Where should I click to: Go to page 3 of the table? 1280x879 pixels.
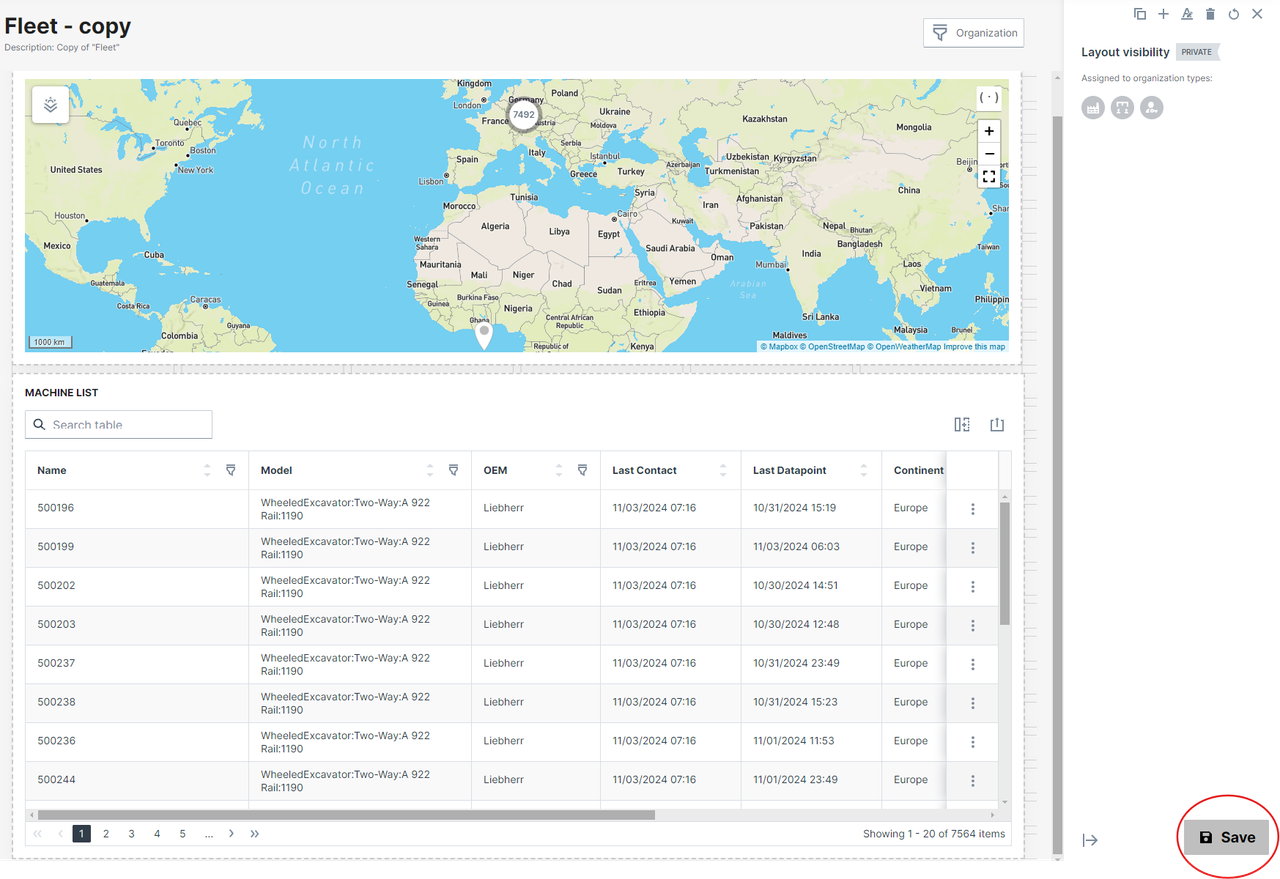click(131, 834)
